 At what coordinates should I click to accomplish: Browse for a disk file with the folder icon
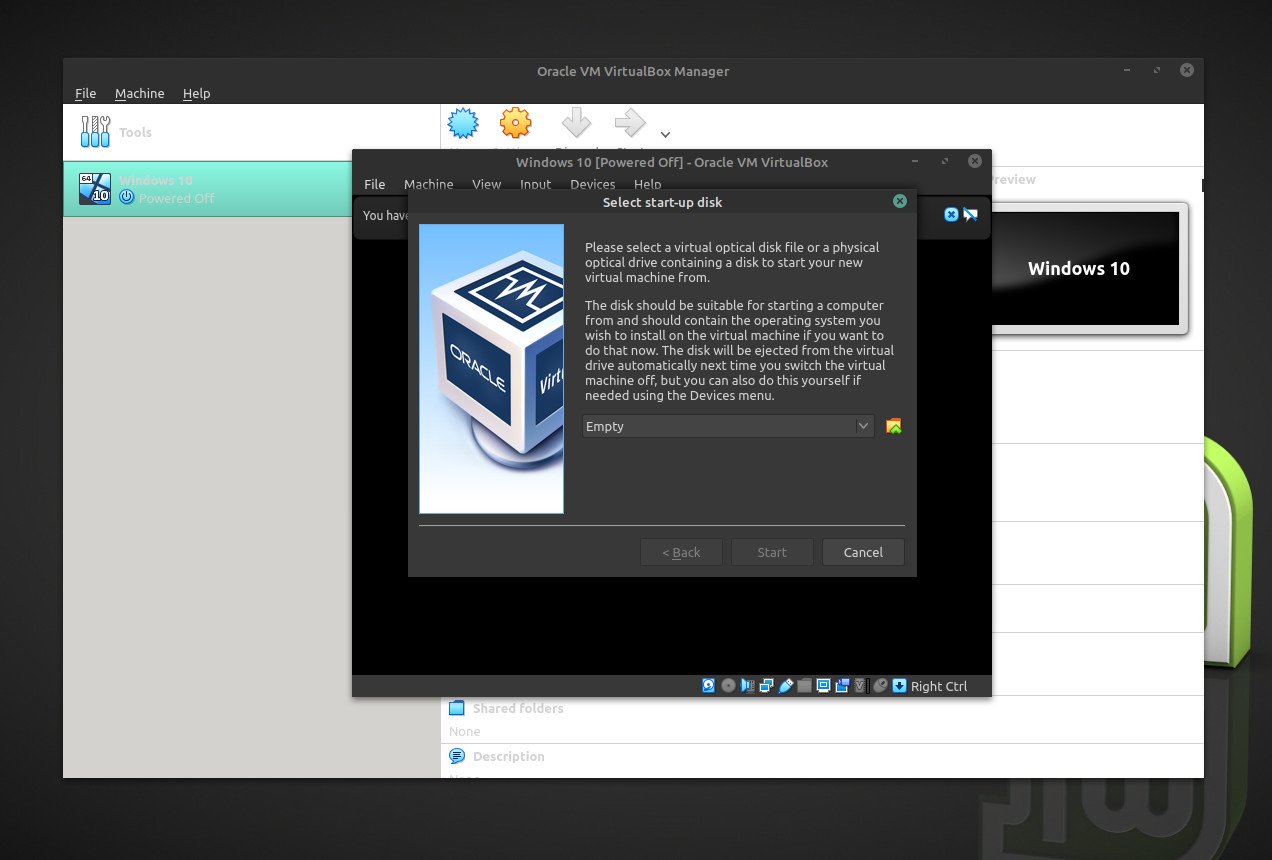894,427
